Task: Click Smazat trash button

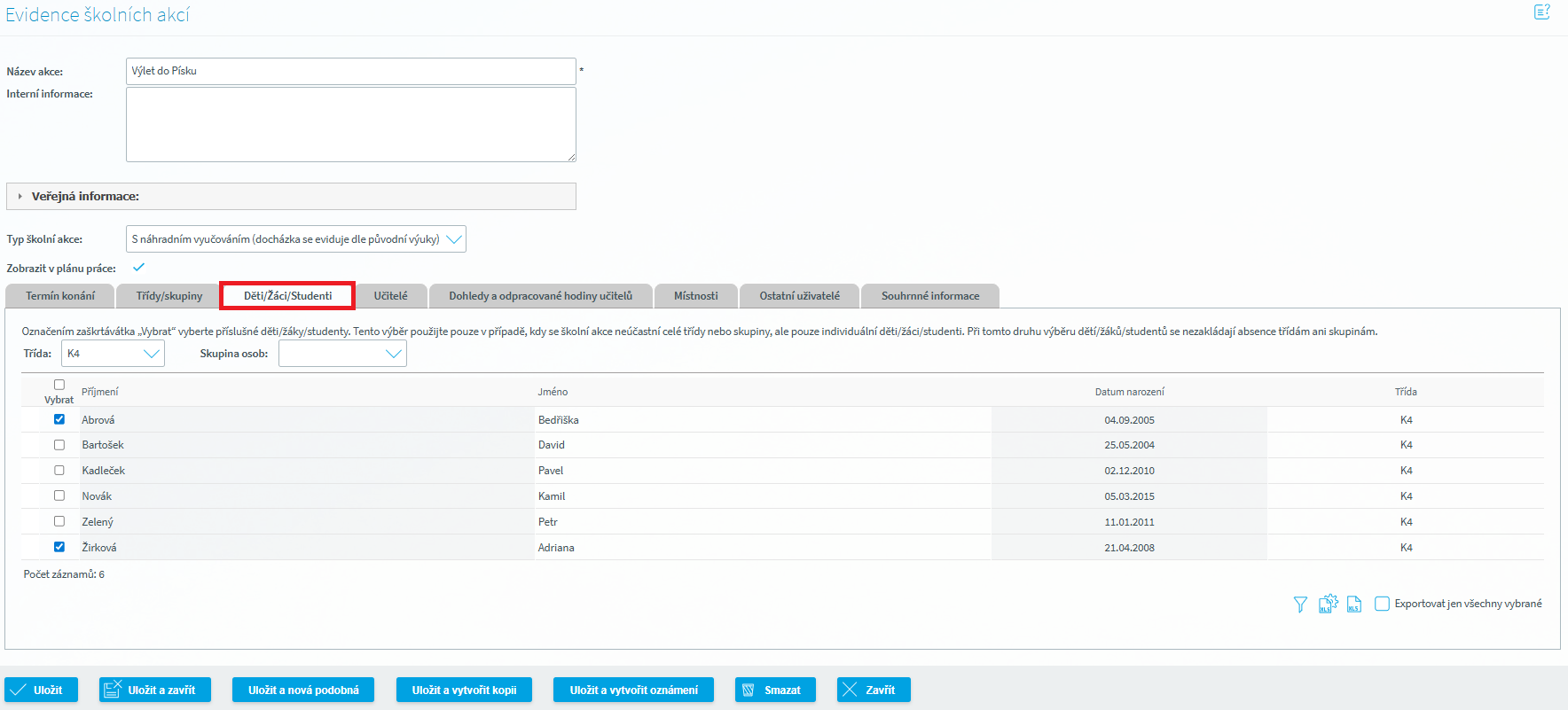Action: coord(774,690)
